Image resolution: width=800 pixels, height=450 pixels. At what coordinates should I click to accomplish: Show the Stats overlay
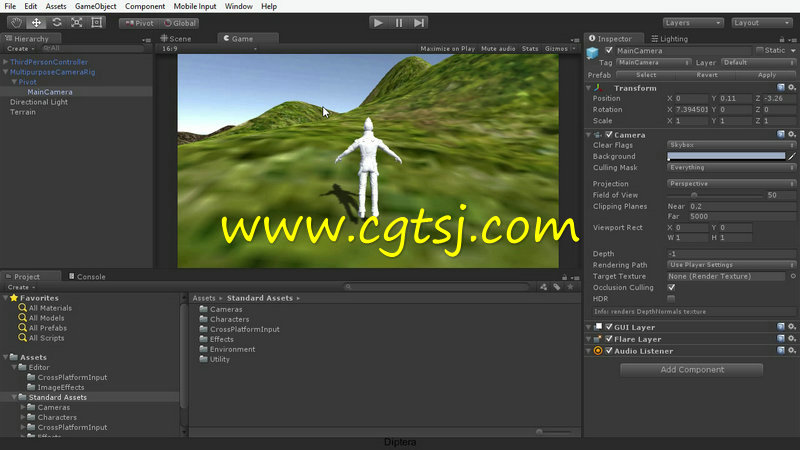click(530, 48)
